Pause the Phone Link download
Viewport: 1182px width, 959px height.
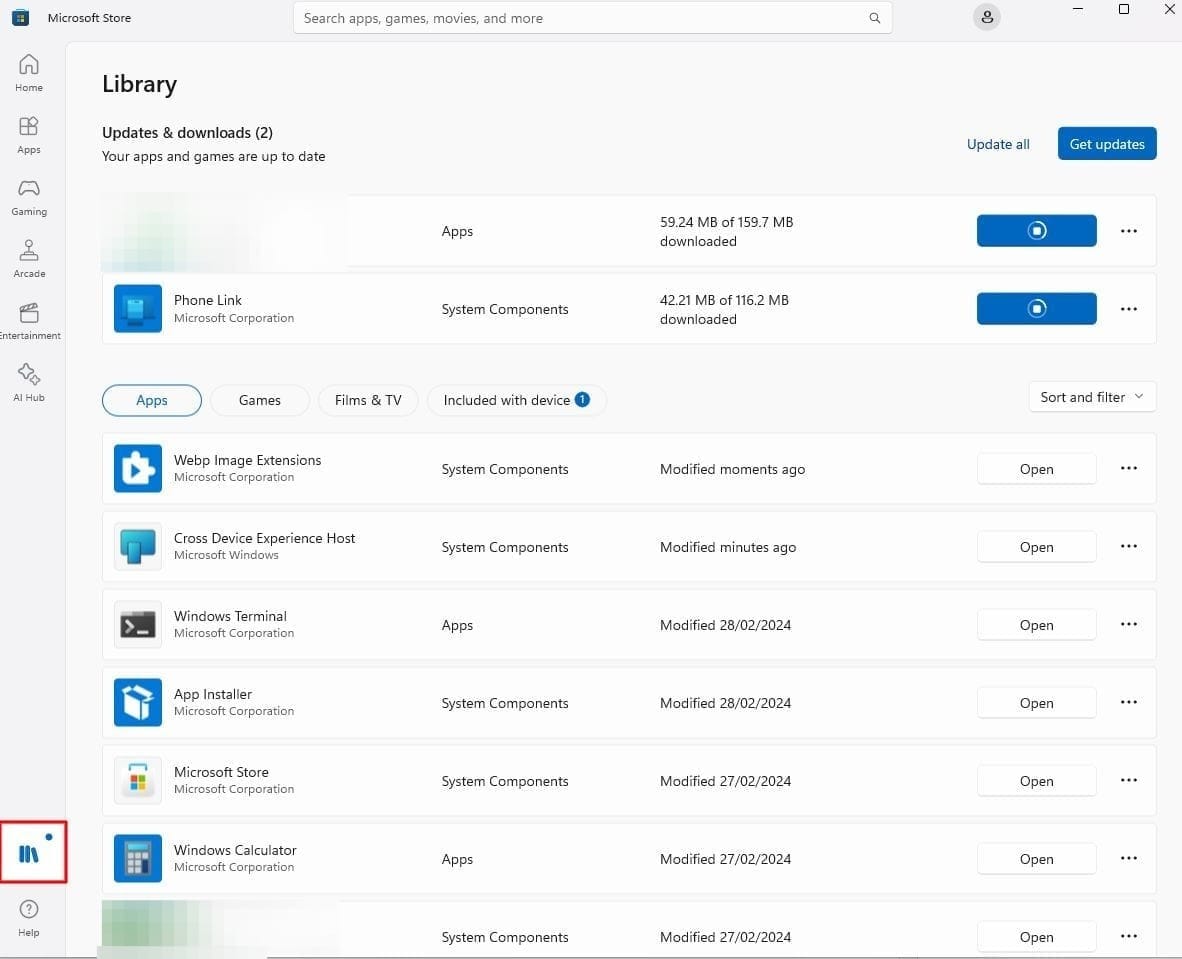pyautogui.click(x=1036, y=308)
